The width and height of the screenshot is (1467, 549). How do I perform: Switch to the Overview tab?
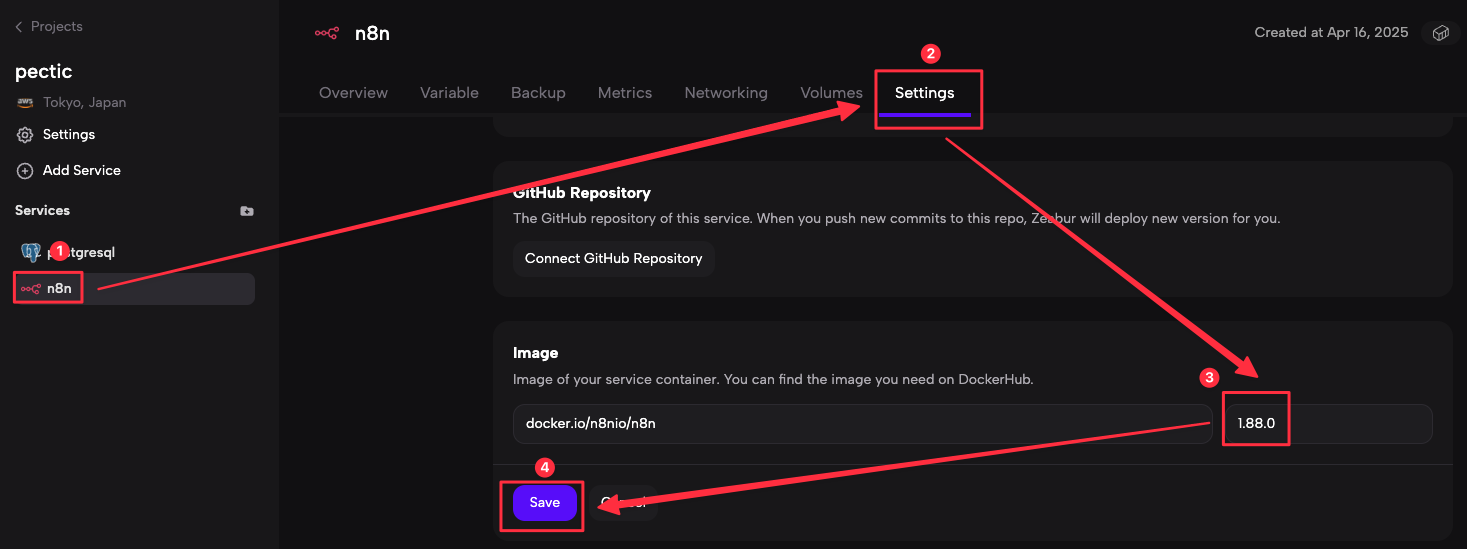click(353, 93)
